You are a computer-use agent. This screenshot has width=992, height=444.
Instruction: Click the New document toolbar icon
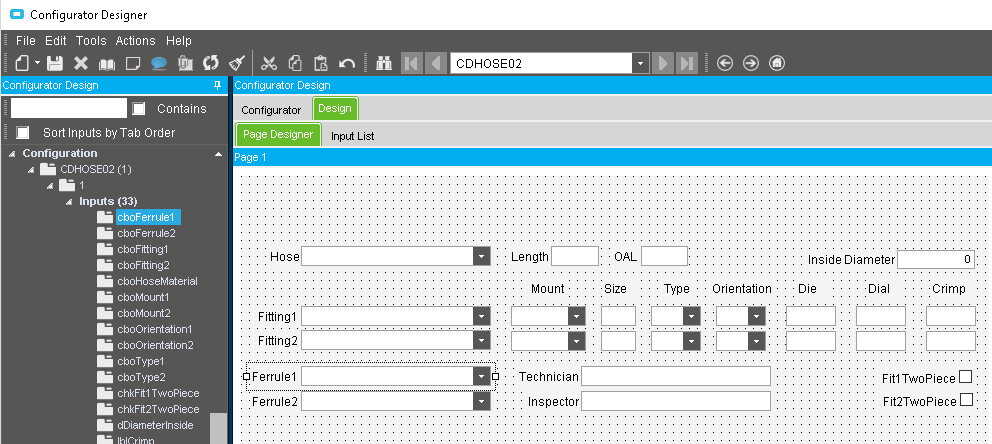[x=22, y=63]
